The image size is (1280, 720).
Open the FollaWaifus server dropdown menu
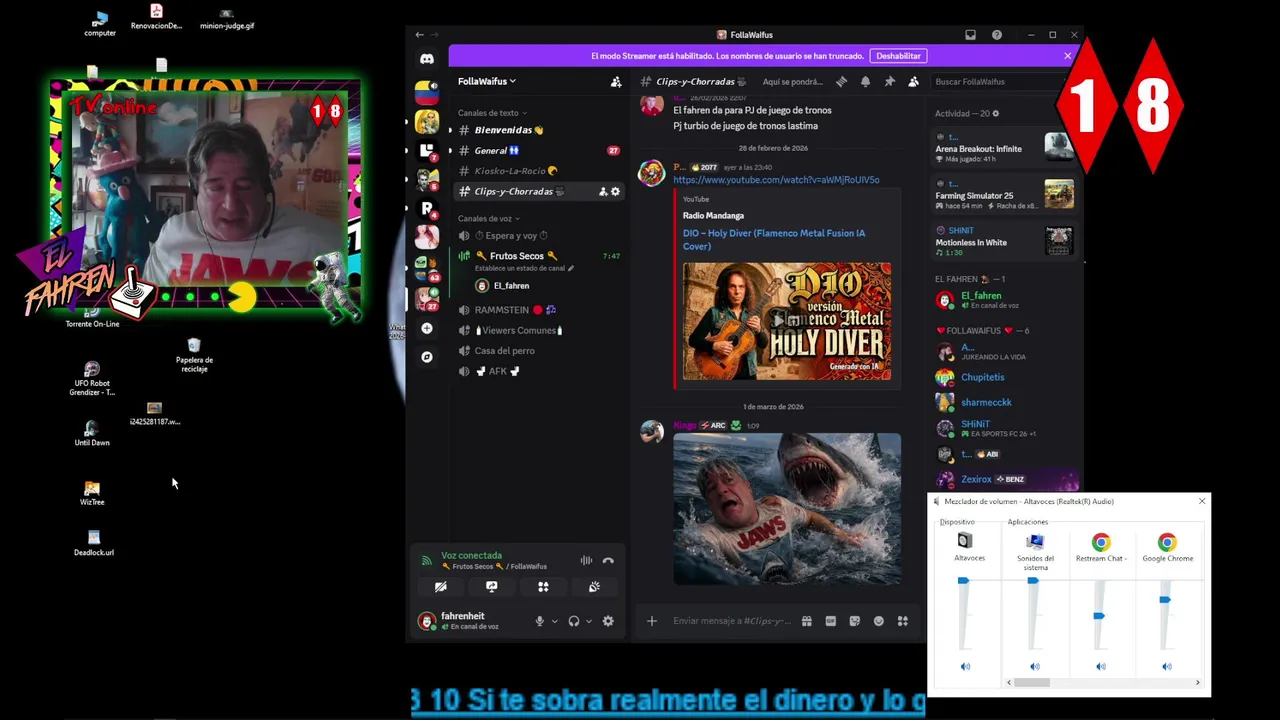pyautogui.click(x=487, y=81)
